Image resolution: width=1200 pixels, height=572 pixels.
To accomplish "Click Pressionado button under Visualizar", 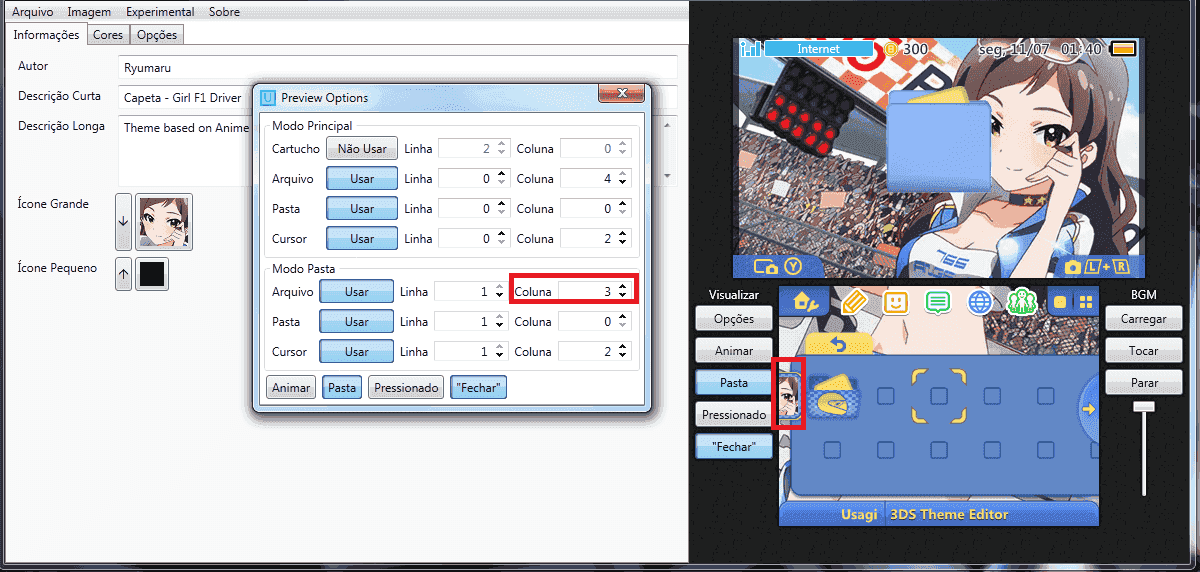I will tap(734, 414).
